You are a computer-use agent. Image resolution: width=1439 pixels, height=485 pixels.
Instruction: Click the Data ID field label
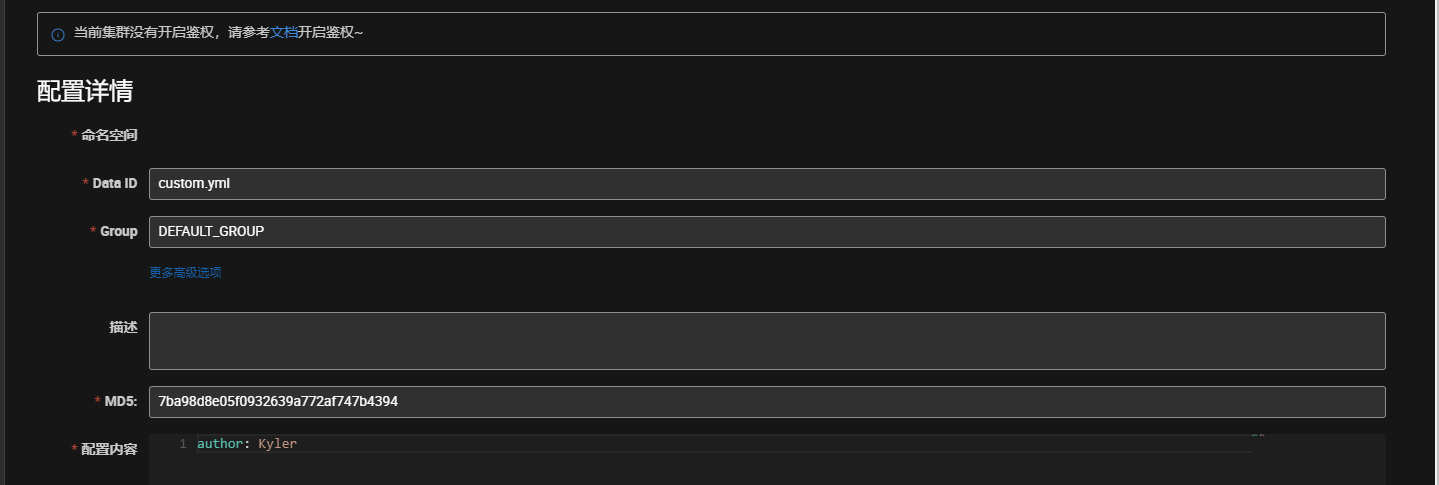(114, 184)
